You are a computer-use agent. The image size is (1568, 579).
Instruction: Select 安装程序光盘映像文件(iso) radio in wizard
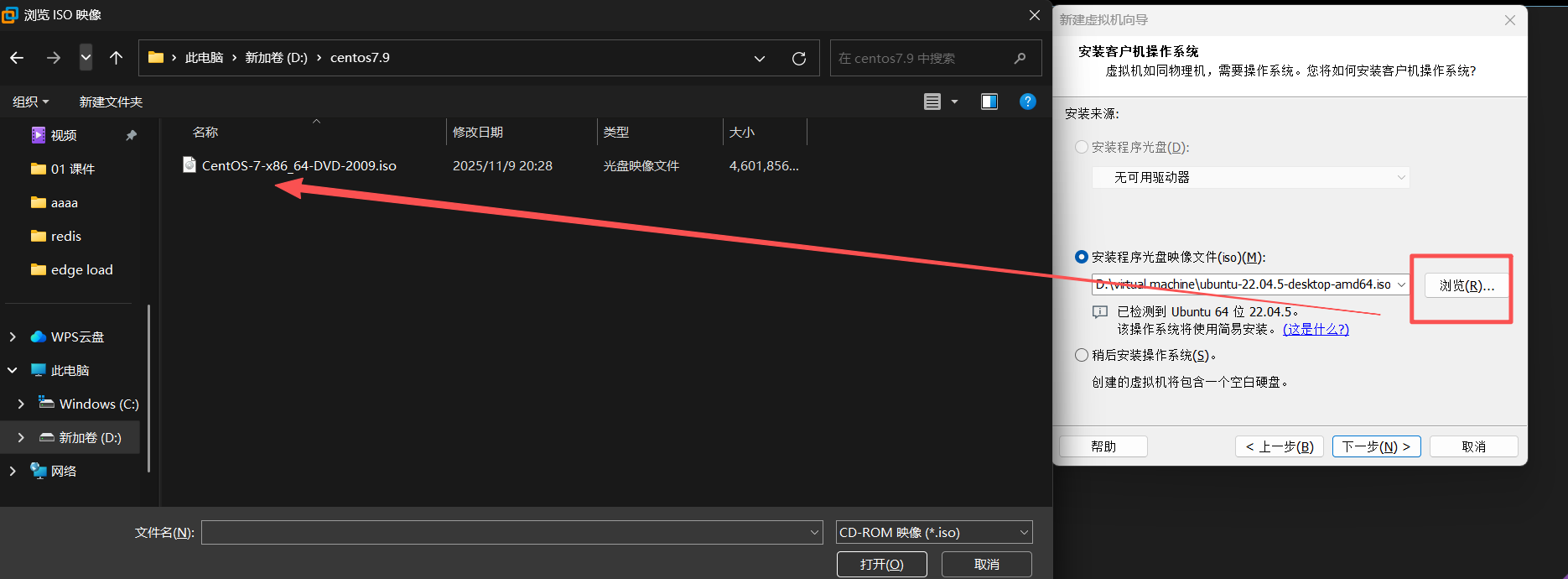[x=1082, y=257]
